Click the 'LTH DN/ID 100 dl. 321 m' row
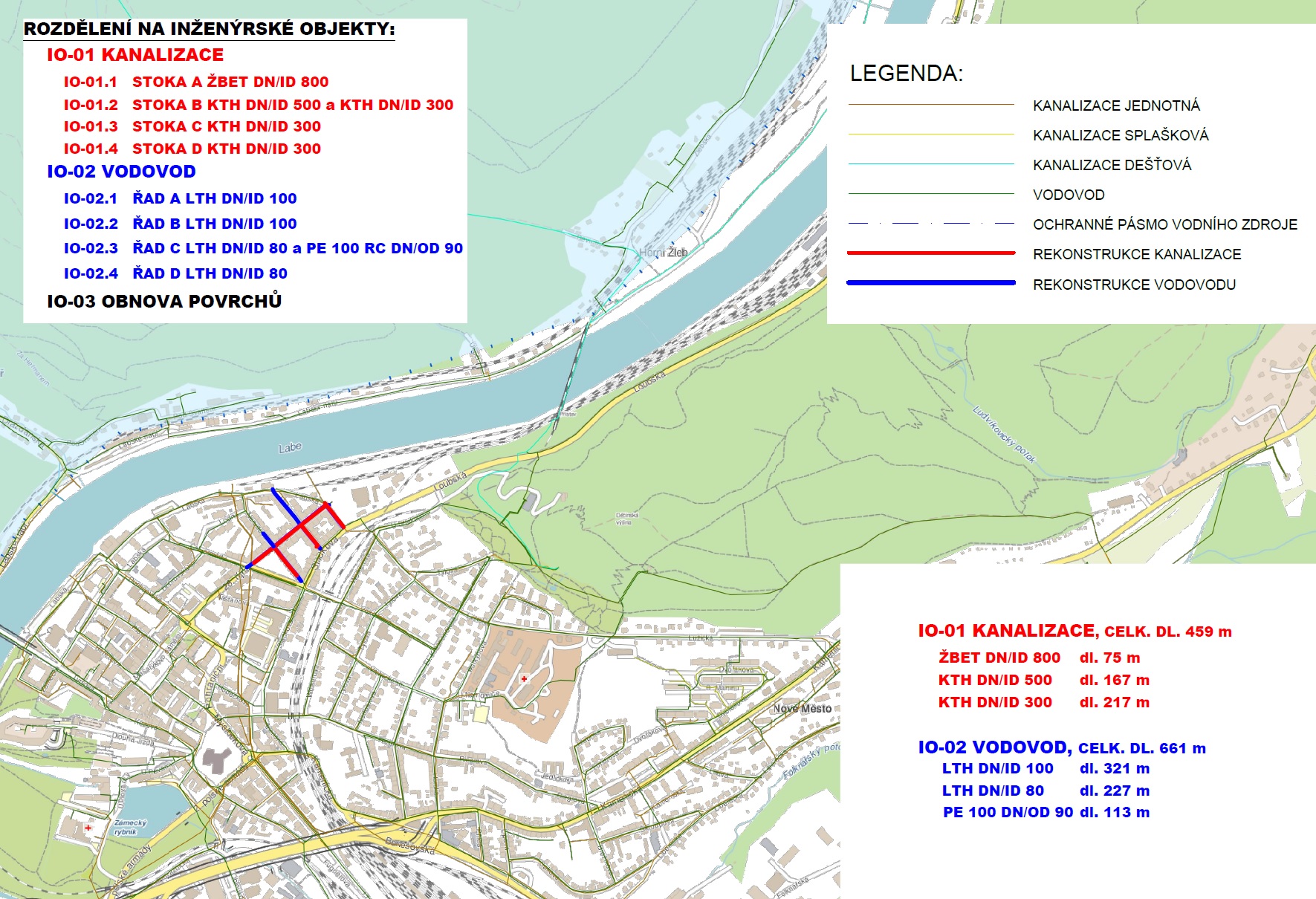1316x899 pixels. (1046, 768)
